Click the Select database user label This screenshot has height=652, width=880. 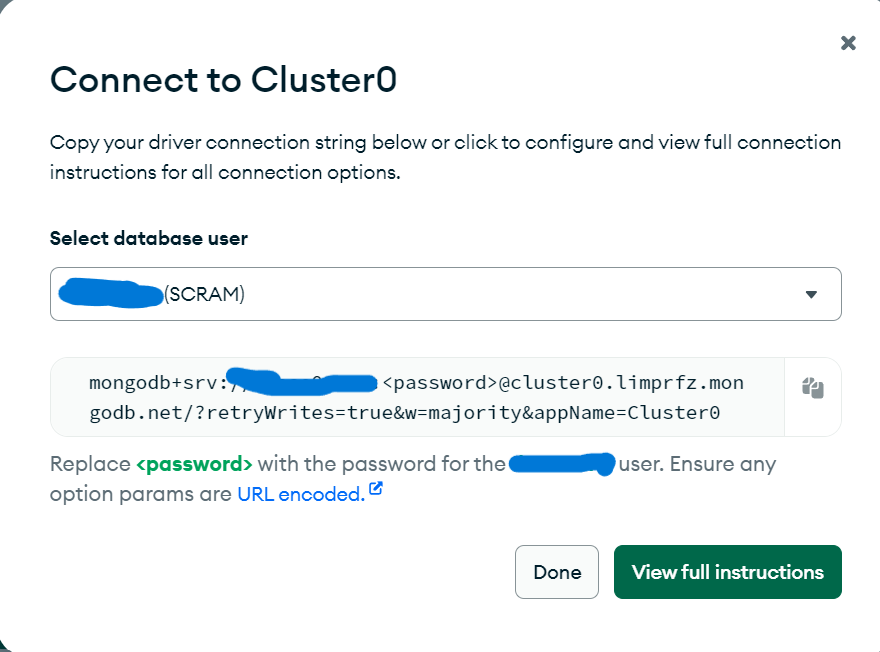(149, 238)
